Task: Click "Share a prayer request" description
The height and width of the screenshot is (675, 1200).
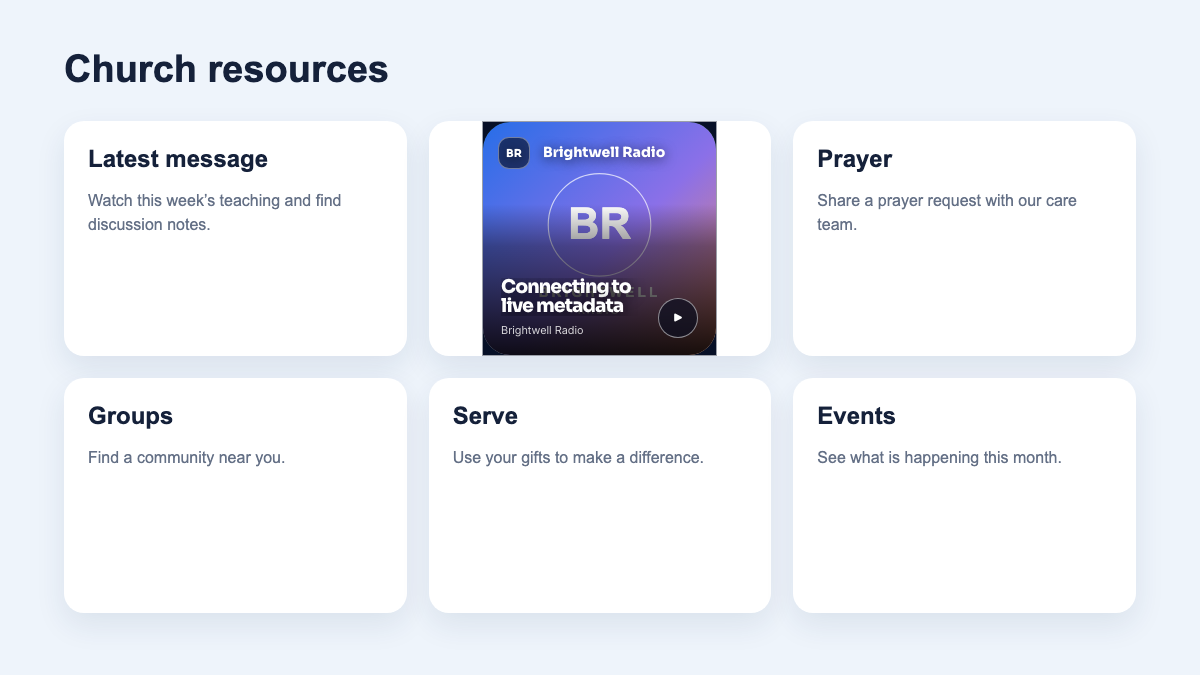Action: click(x=947, y=212)
